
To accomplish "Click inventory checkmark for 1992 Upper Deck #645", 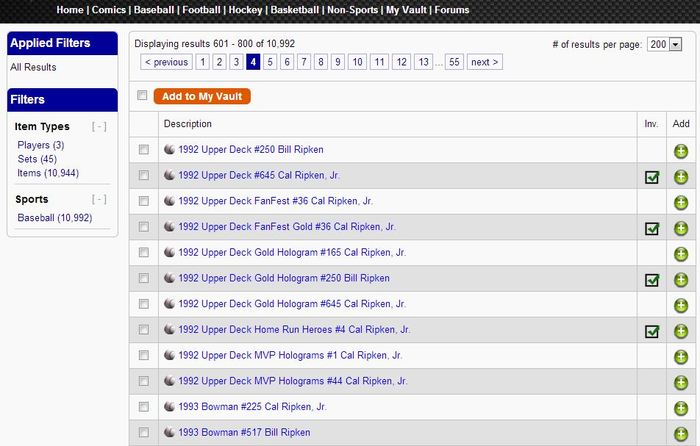I will pyautogui.click(x=652, y=177).
